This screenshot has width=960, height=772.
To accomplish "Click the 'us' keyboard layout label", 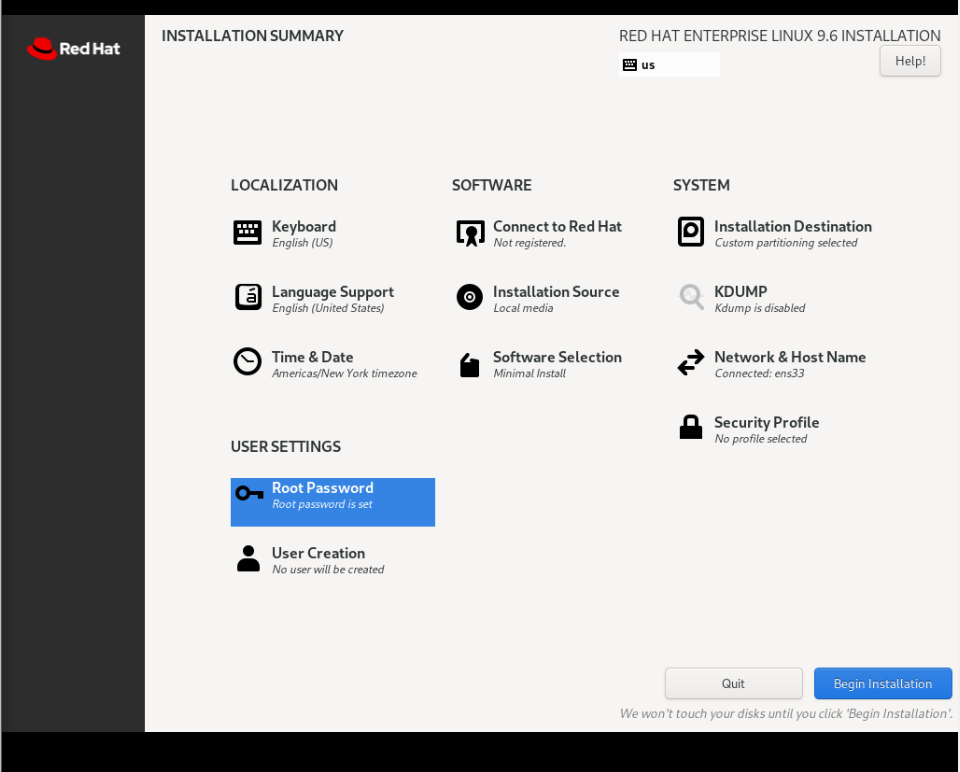I will pos(648,65).
